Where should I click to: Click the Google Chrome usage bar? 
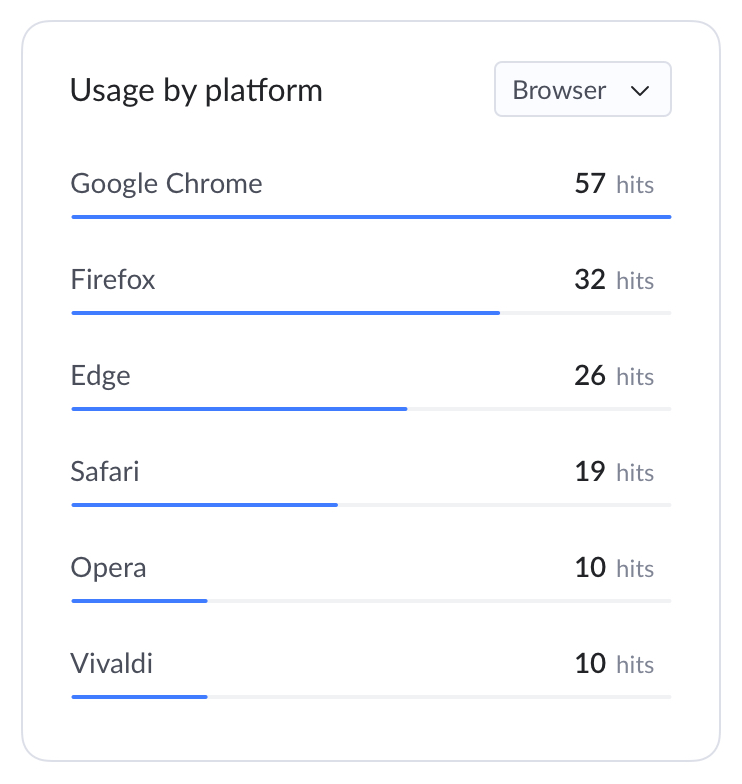point(371,217)
